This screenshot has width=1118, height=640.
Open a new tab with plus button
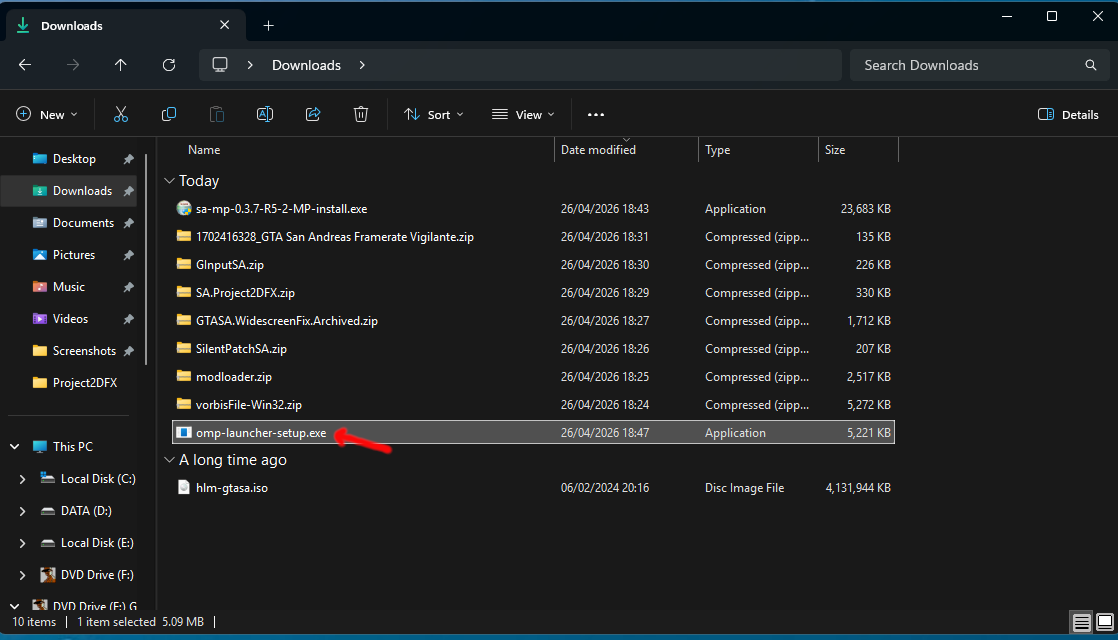point(268,26)
